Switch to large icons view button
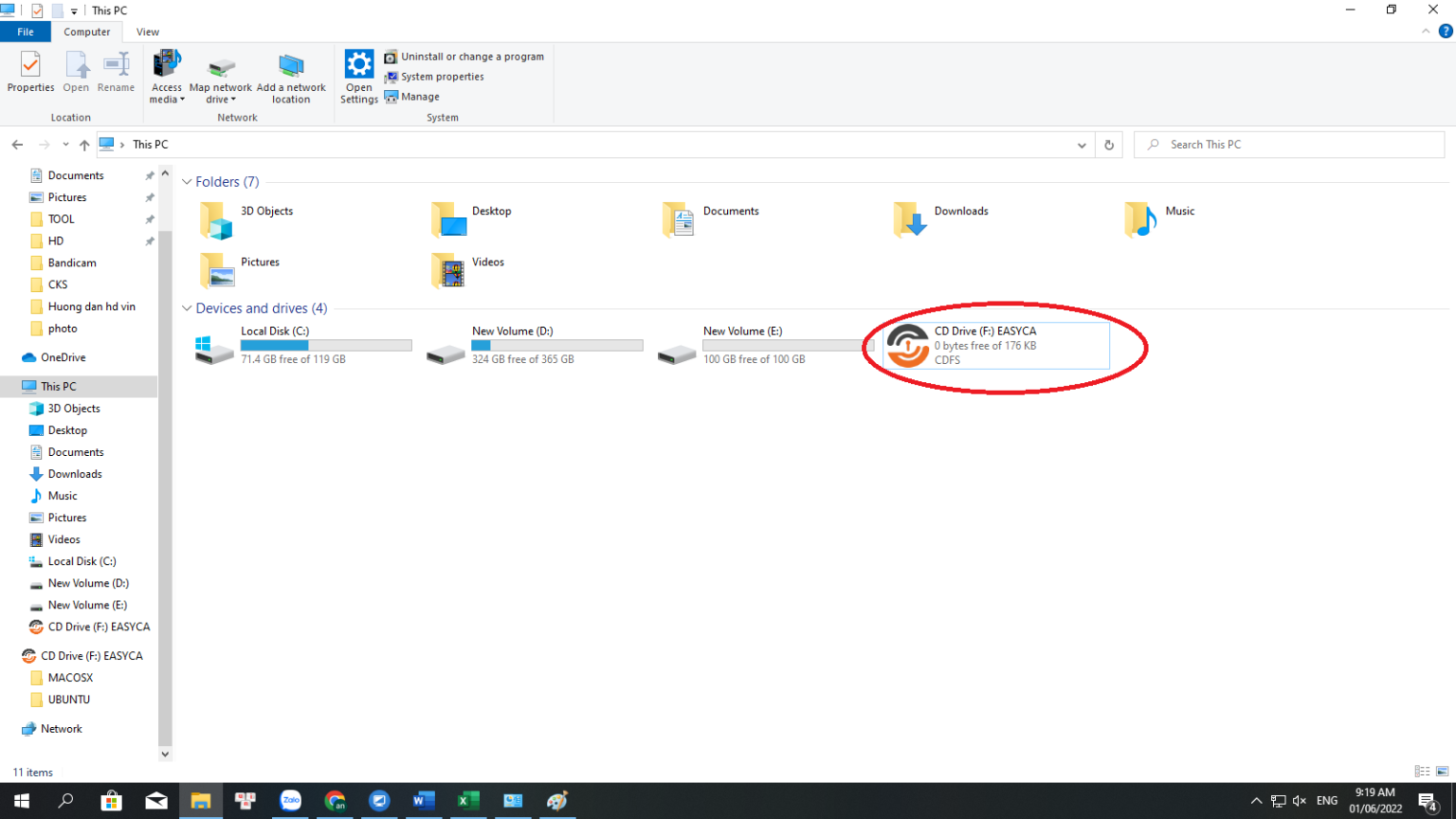 pyautogui.click(x=1443, y=772)
